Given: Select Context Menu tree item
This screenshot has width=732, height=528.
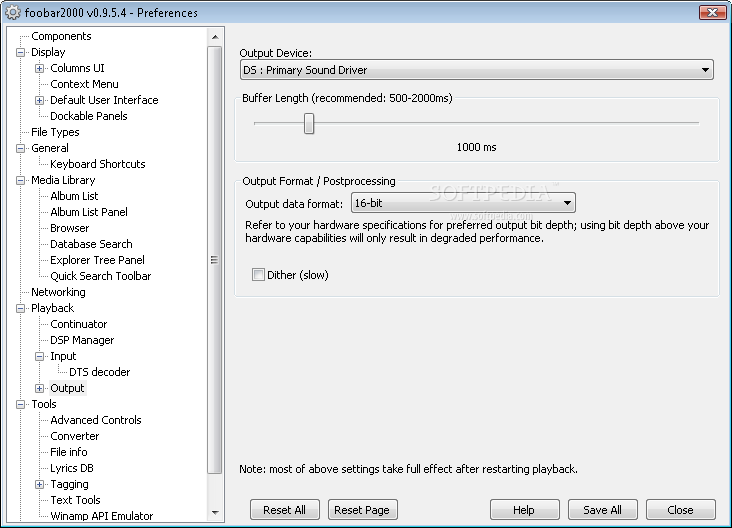Looking at the screenshot, I should click(84, 84).
